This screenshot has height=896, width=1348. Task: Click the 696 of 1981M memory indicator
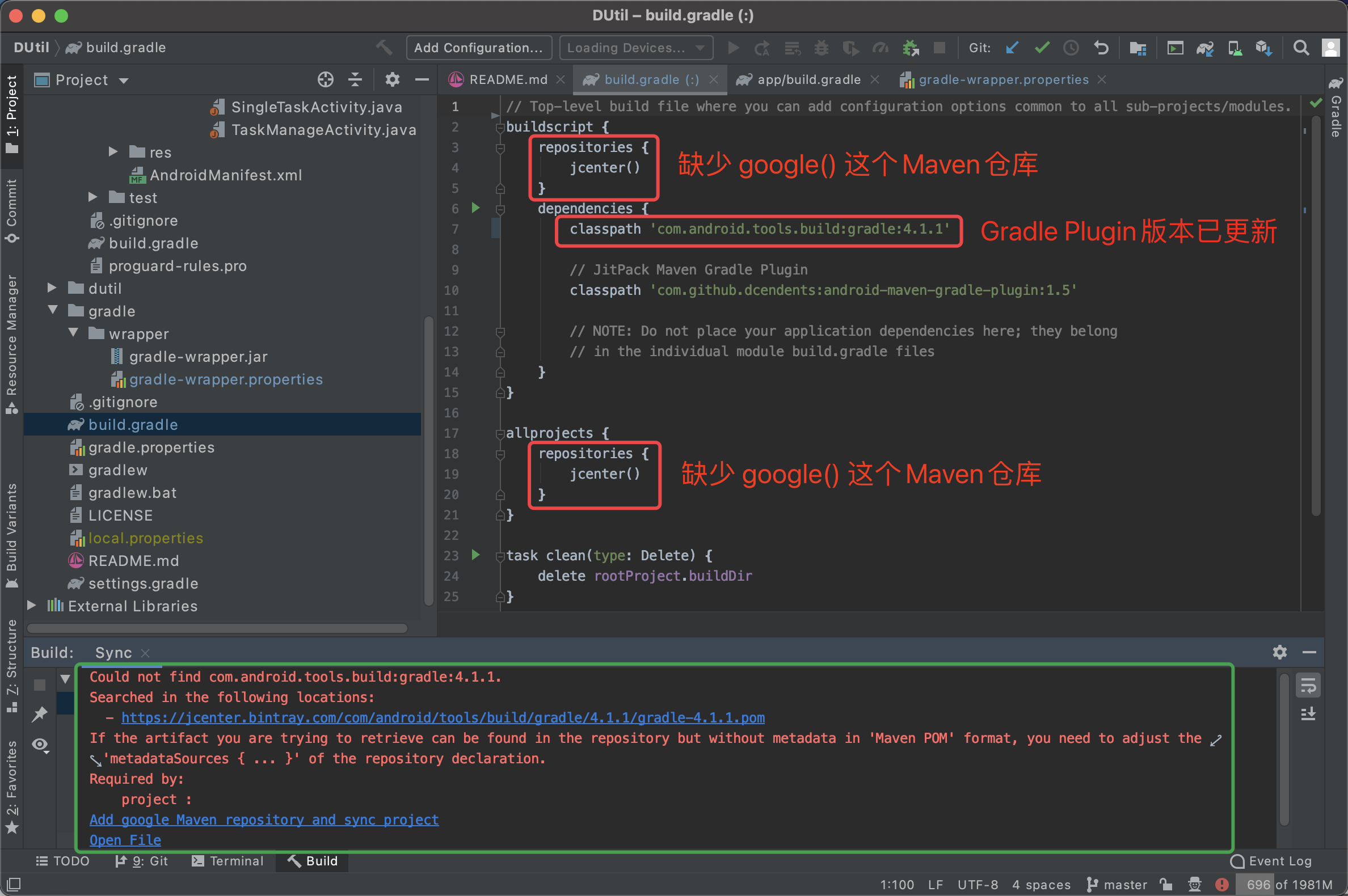1288,884
